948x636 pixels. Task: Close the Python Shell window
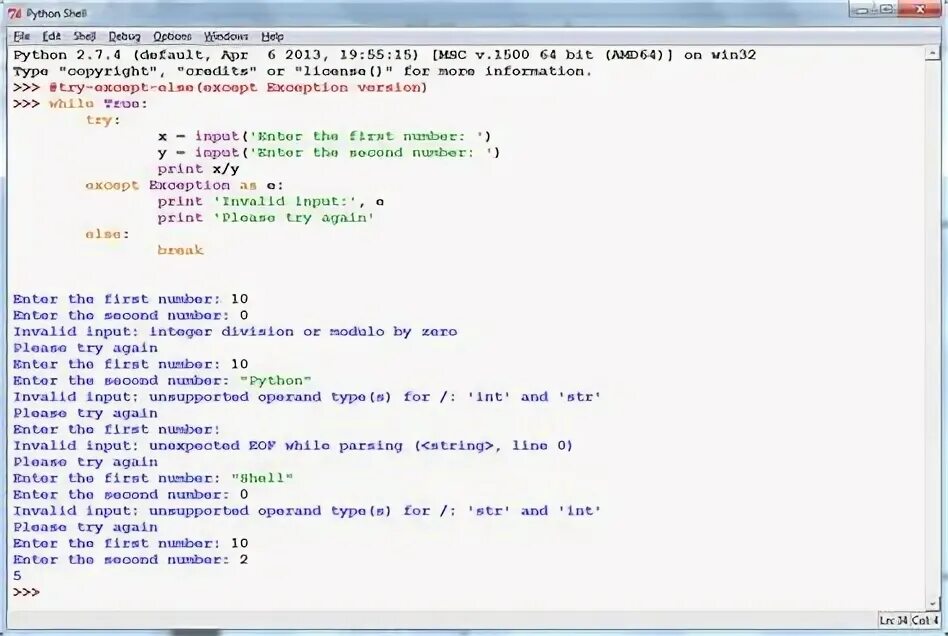(922, 9)
